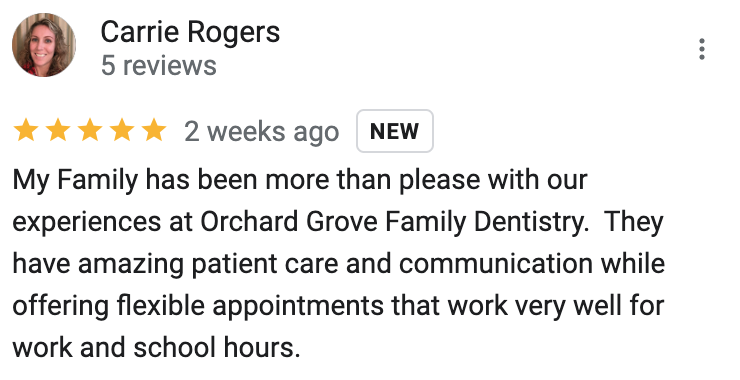The width and height of the screenshot is (740, 380).
Task: Open the Carrie Rogers reviewer name
Action: [190, 32]
